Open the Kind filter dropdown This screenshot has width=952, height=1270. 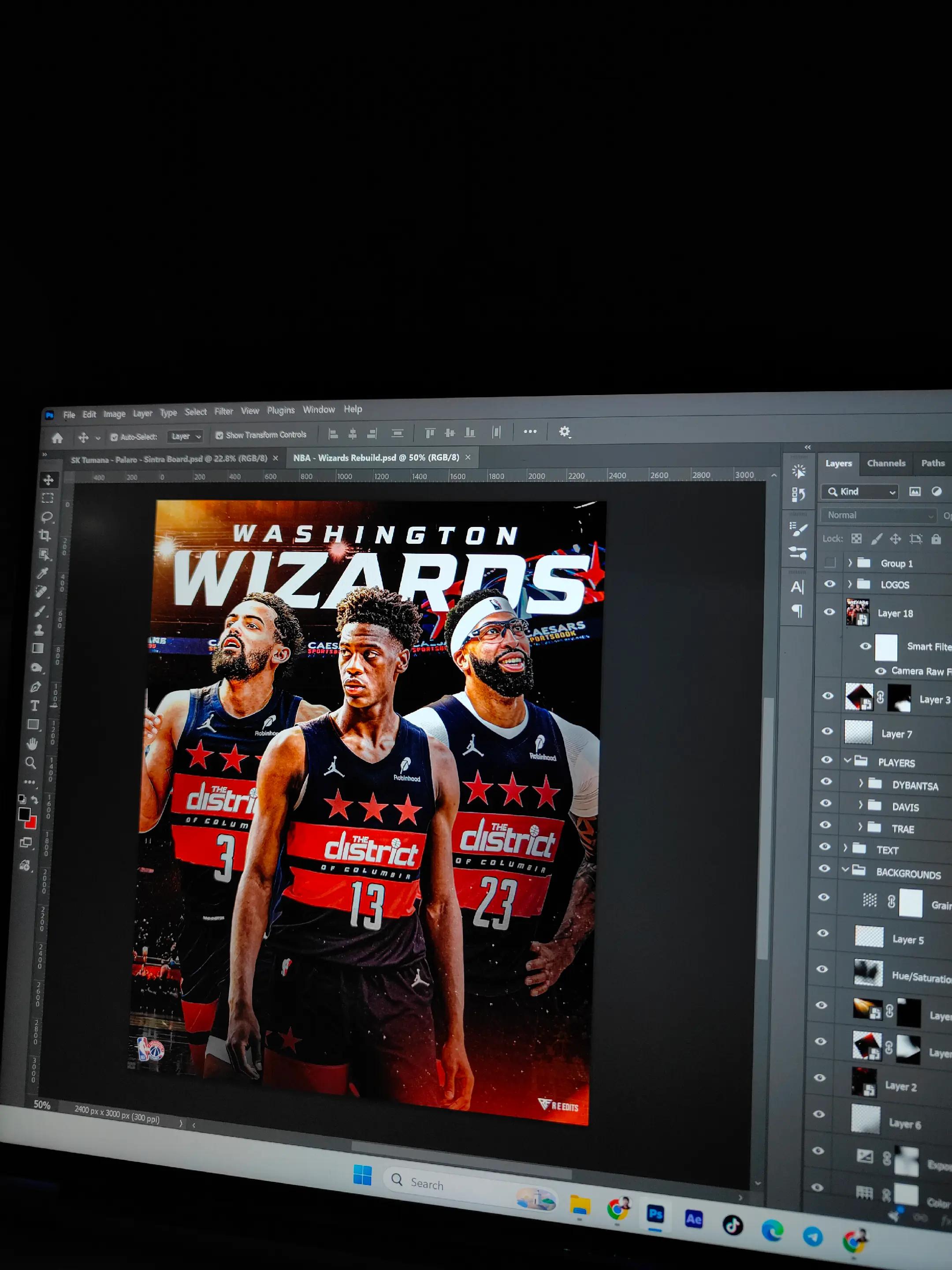tap(860, 492)
